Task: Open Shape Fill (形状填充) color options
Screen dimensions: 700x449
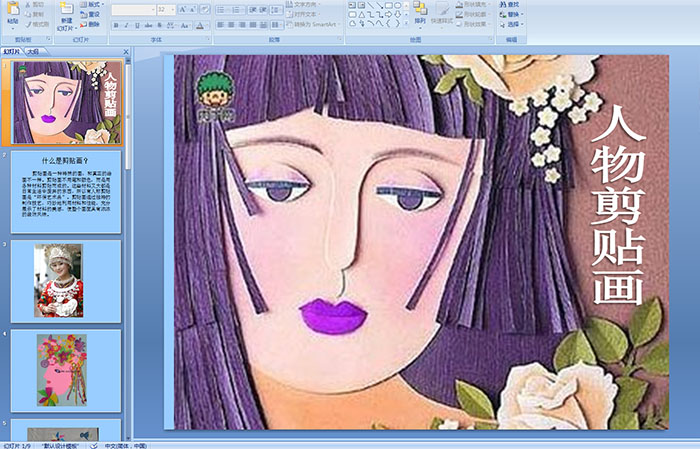Action: (472, 4)
